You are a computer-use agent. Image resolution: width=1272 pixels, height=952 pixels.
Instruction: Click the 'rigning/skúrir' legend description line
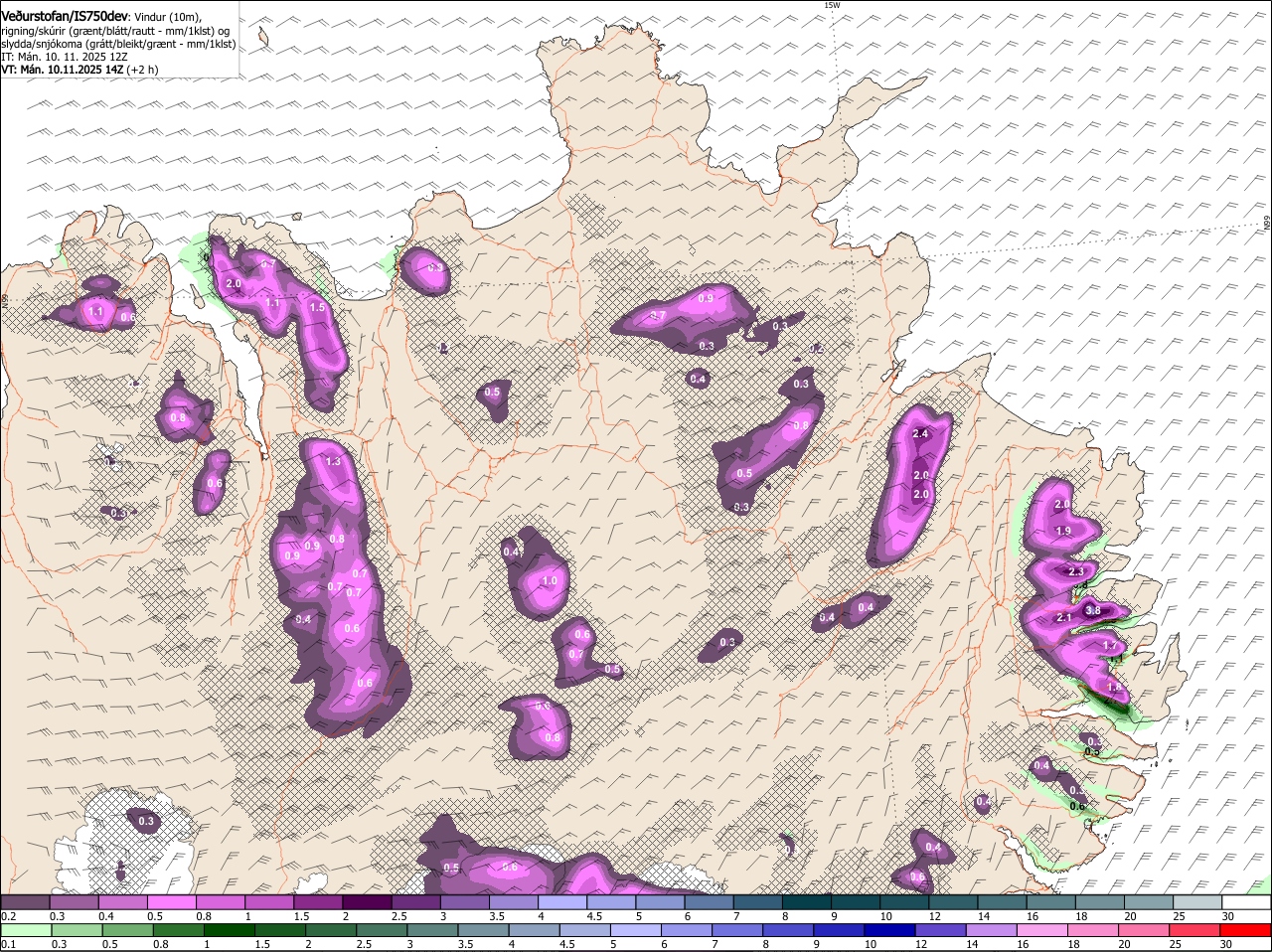pyautogui.click(x=115, y=31)
